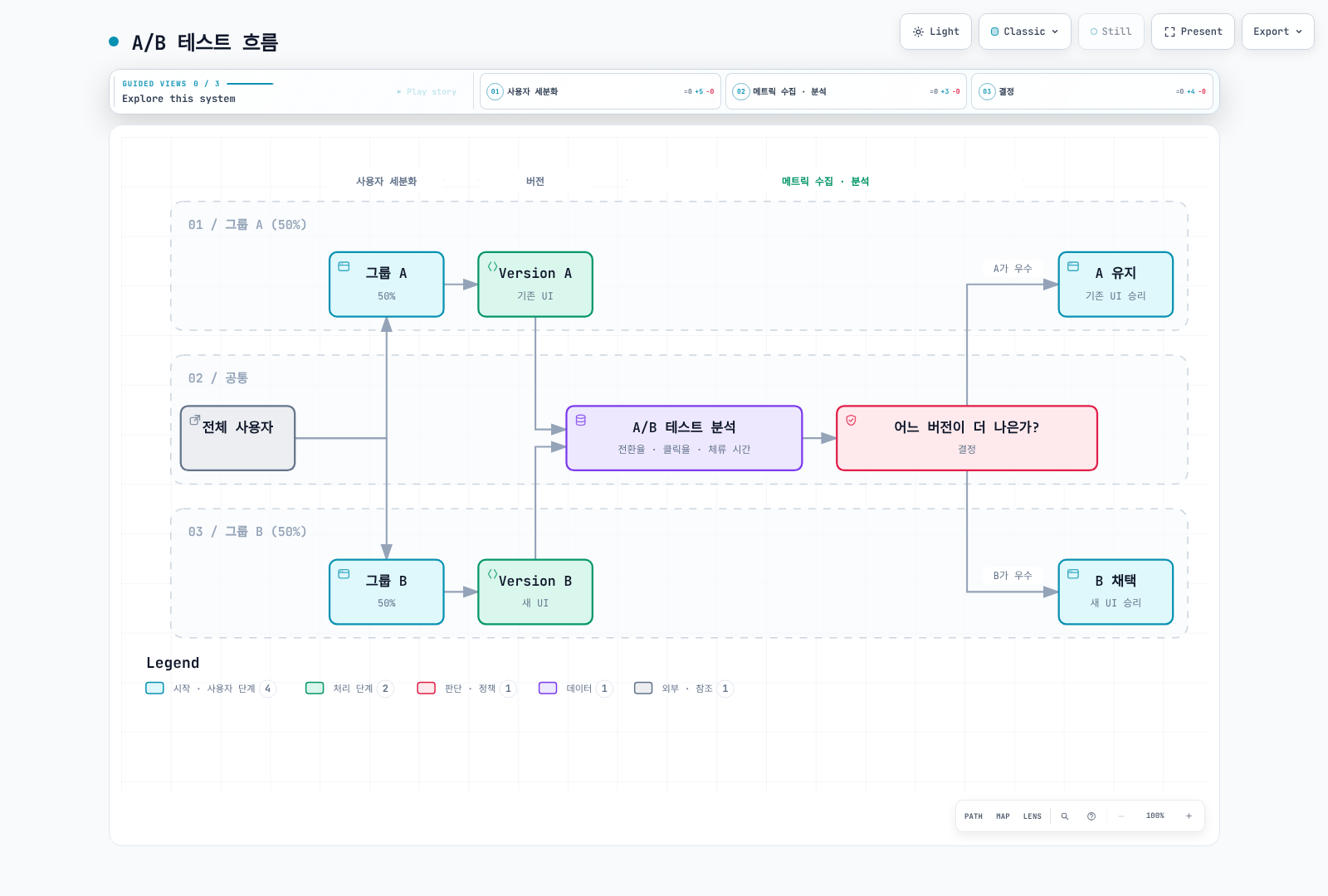Viewport: 1328px width, 896px height.
Task: Click the 03 / 그룹 B (50%) lane label
Action: (247, 532)
